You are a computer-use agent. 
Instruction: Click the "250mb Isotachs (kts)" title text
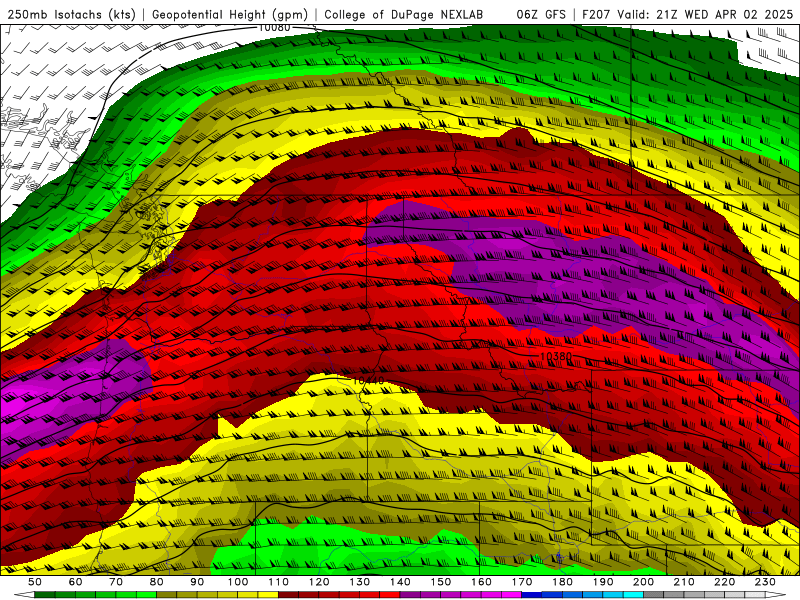[x=71, y=14]
